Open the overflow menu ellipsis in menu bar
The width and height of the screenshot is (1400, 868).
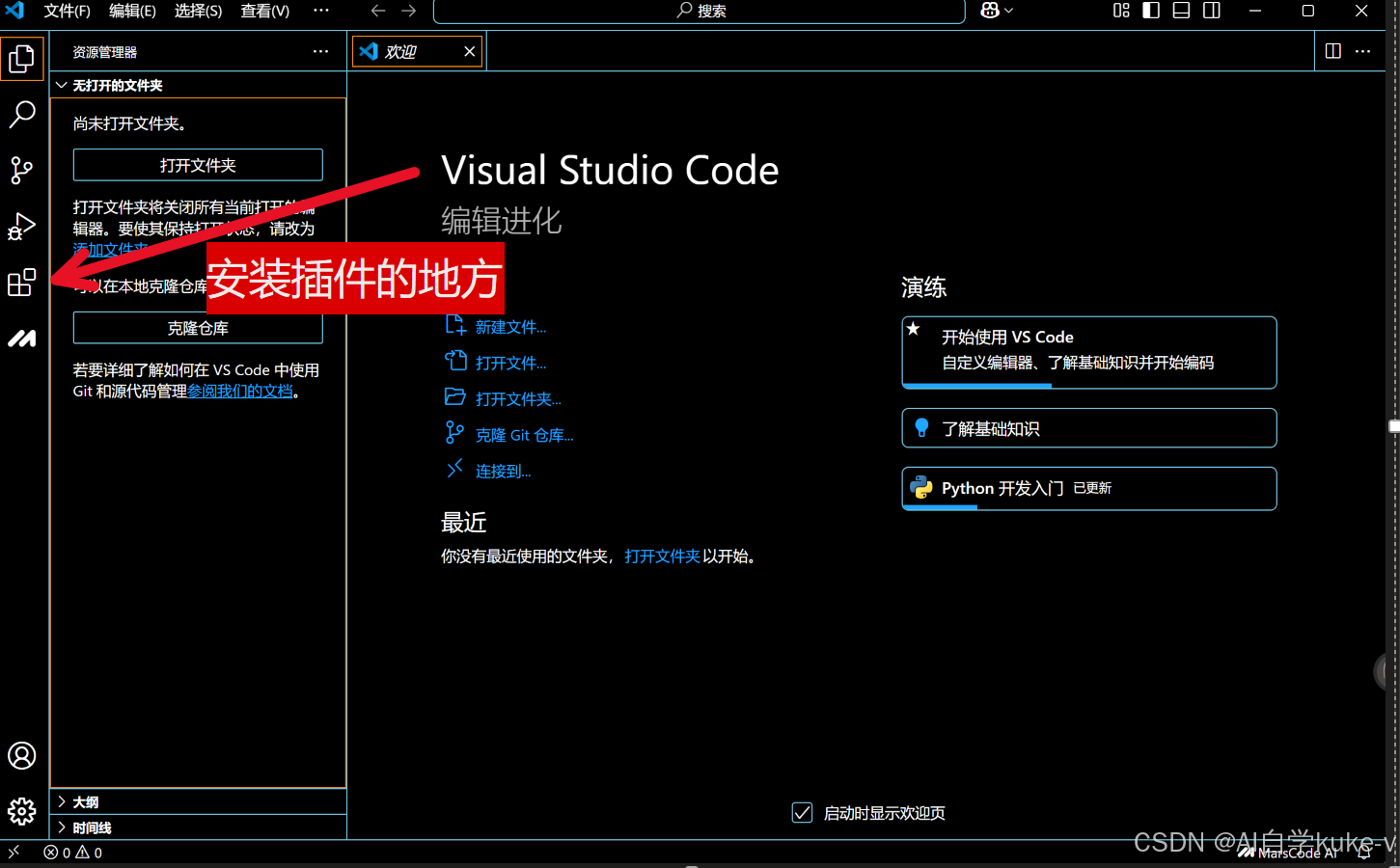[321, 11]
